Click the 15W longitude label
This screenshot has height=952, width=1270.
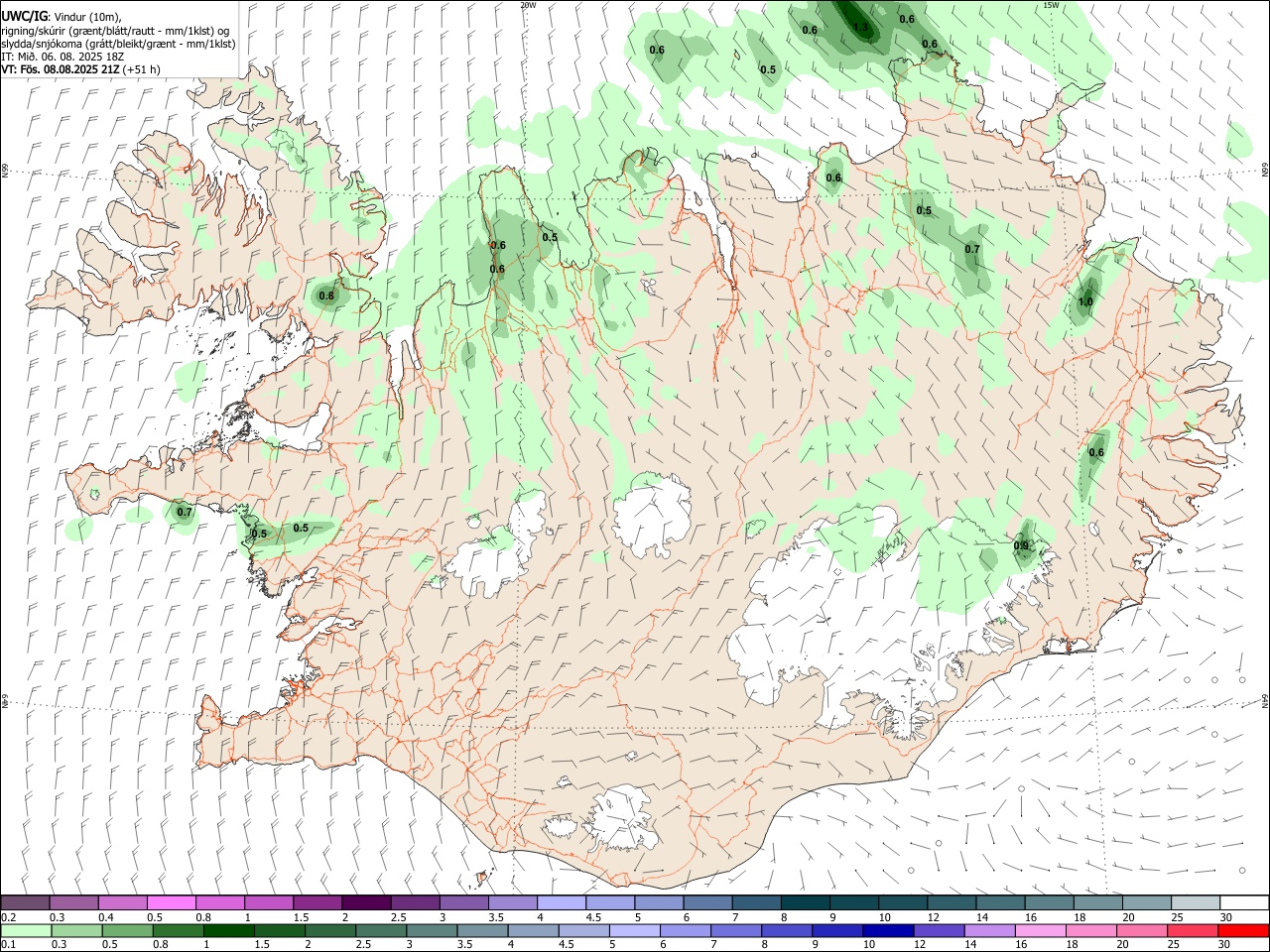tap(1051, 5)
